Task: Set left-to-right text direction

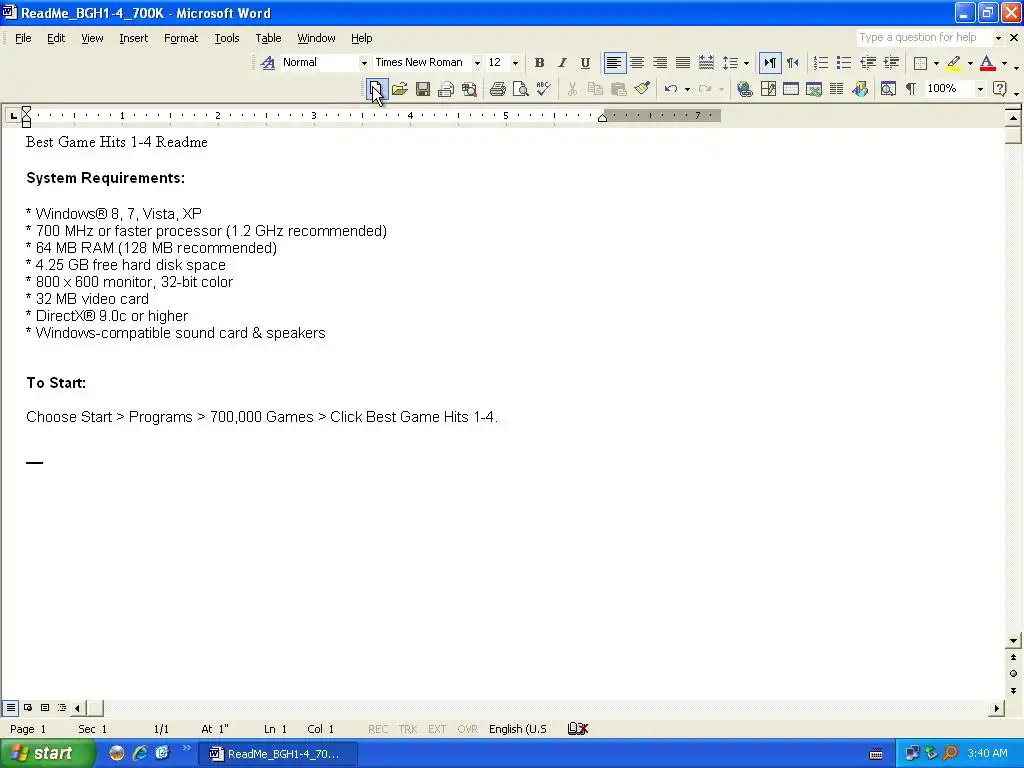Action: [770, 63]
